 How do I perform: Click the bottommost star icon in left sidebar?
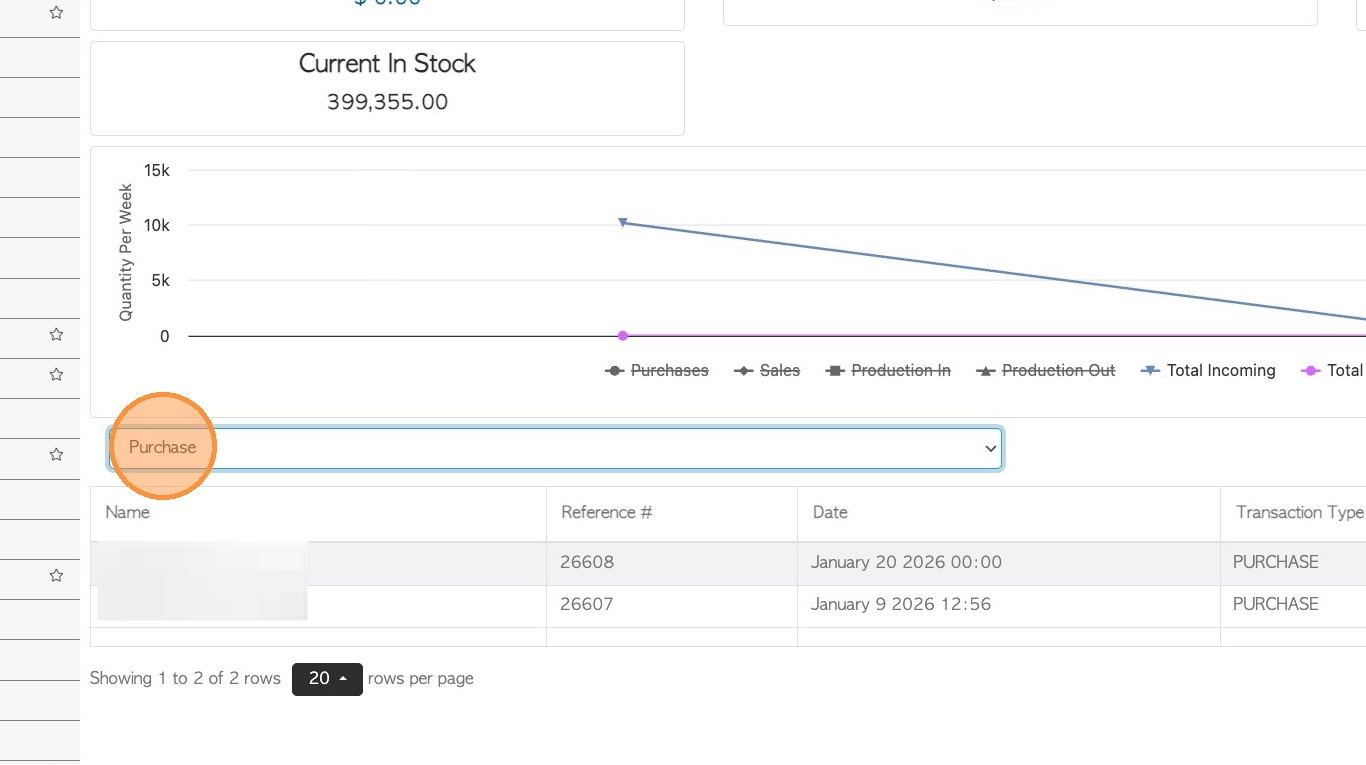(56, 575)
